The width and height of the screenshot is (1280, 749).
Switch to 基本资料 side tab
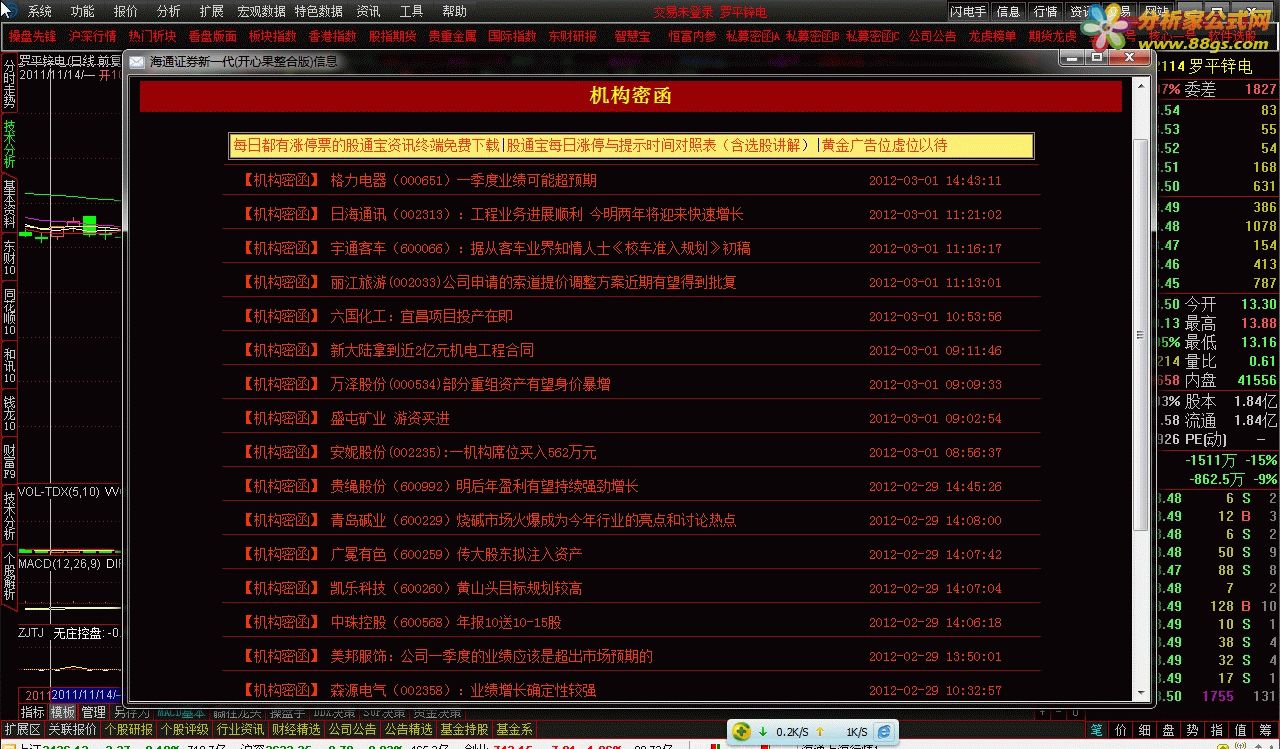coord(9,205)
